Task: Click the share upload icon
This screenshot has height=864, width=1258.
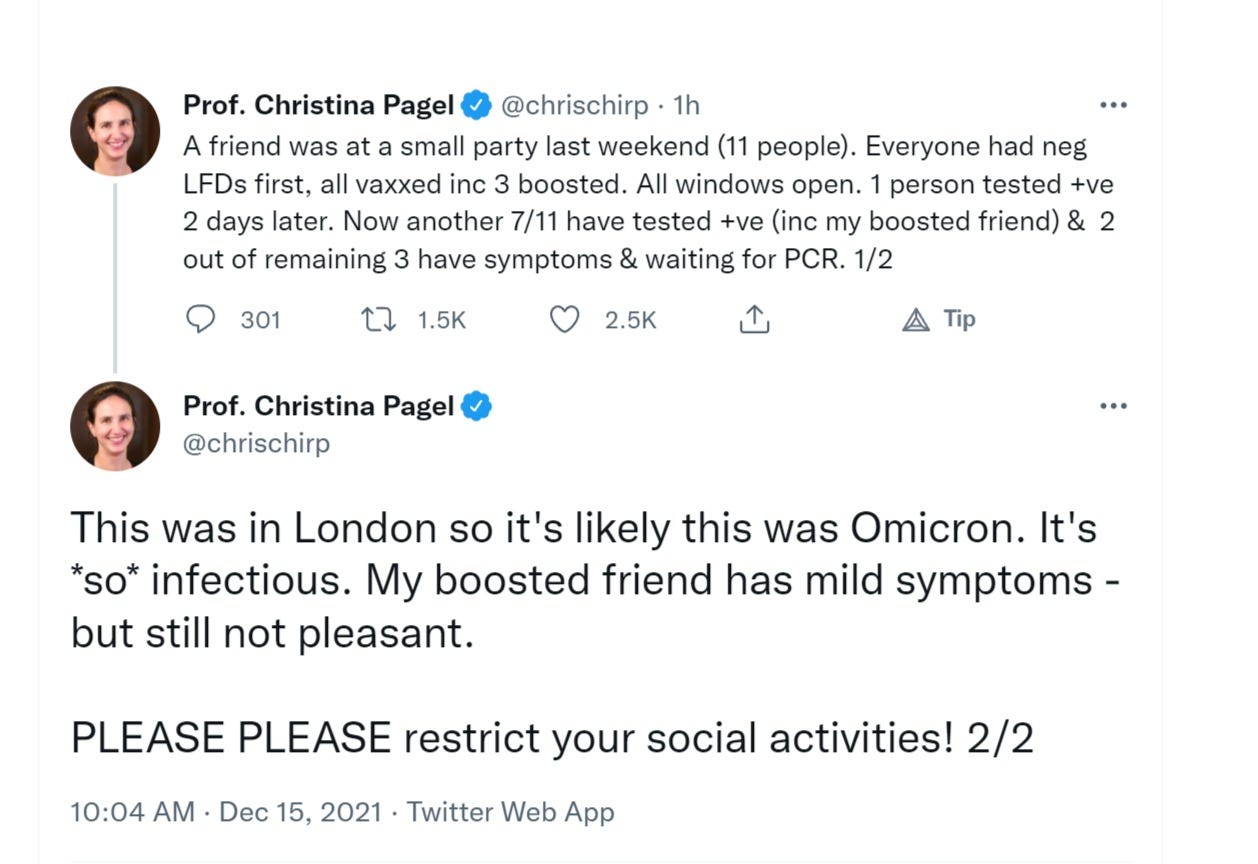Action: 753,319
